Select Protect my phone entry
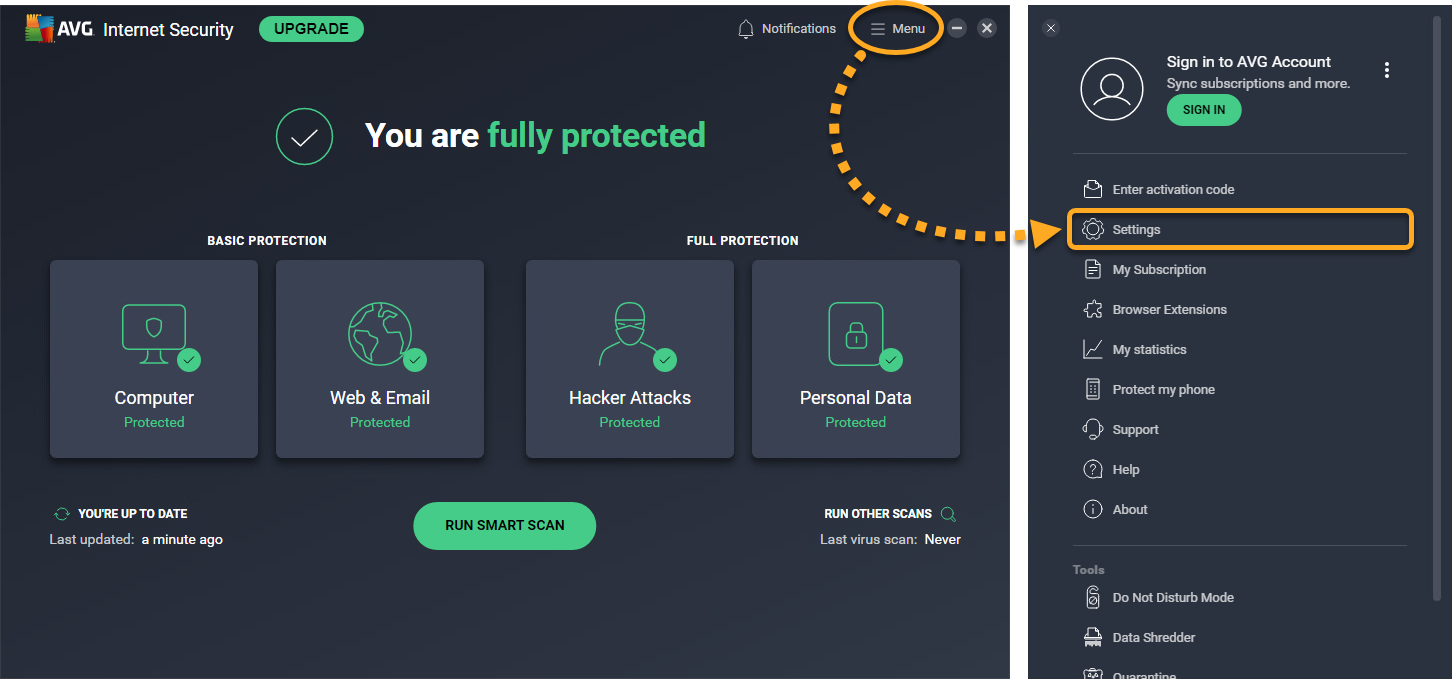 (1163, 390)
